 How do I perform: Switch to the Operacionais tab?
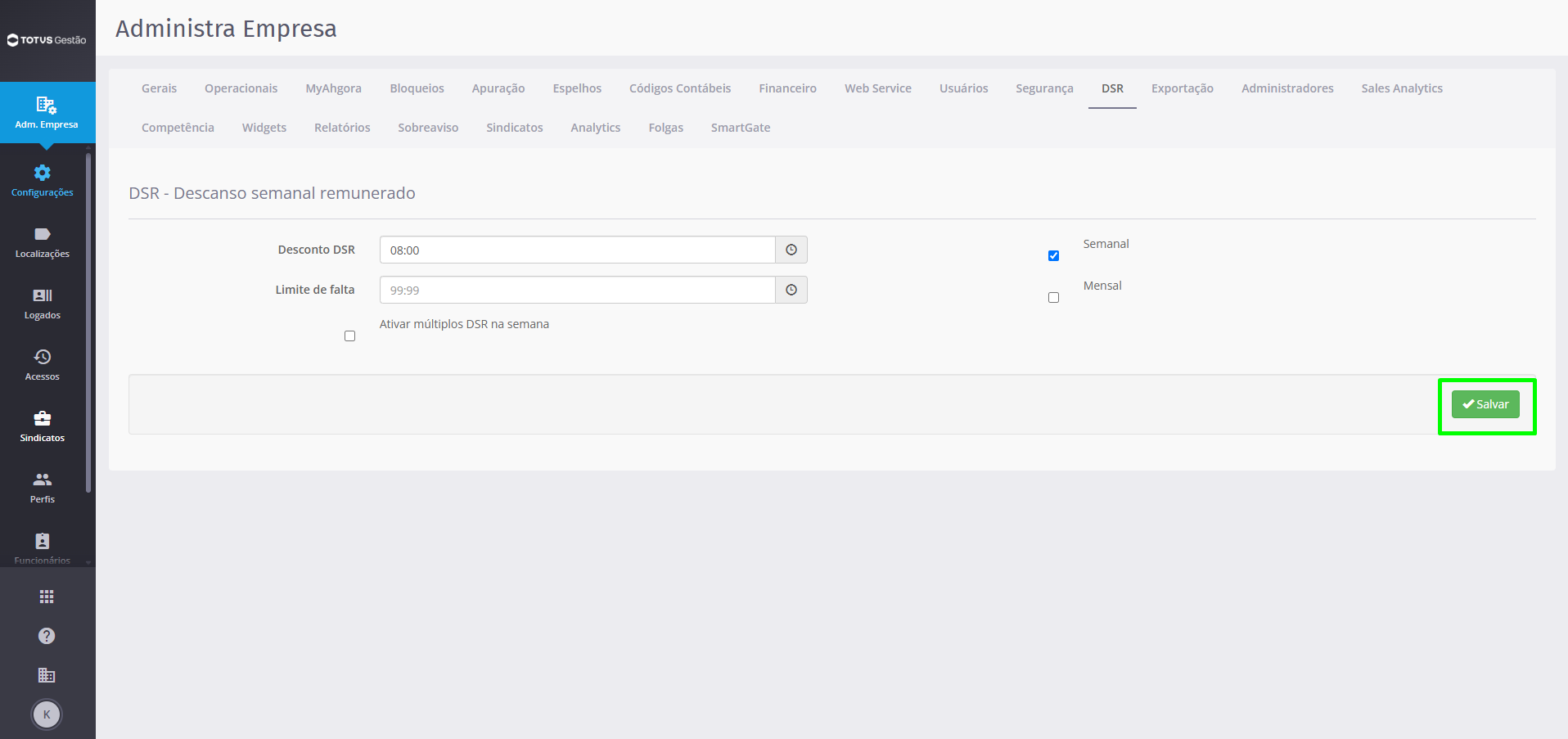[241, 88]
